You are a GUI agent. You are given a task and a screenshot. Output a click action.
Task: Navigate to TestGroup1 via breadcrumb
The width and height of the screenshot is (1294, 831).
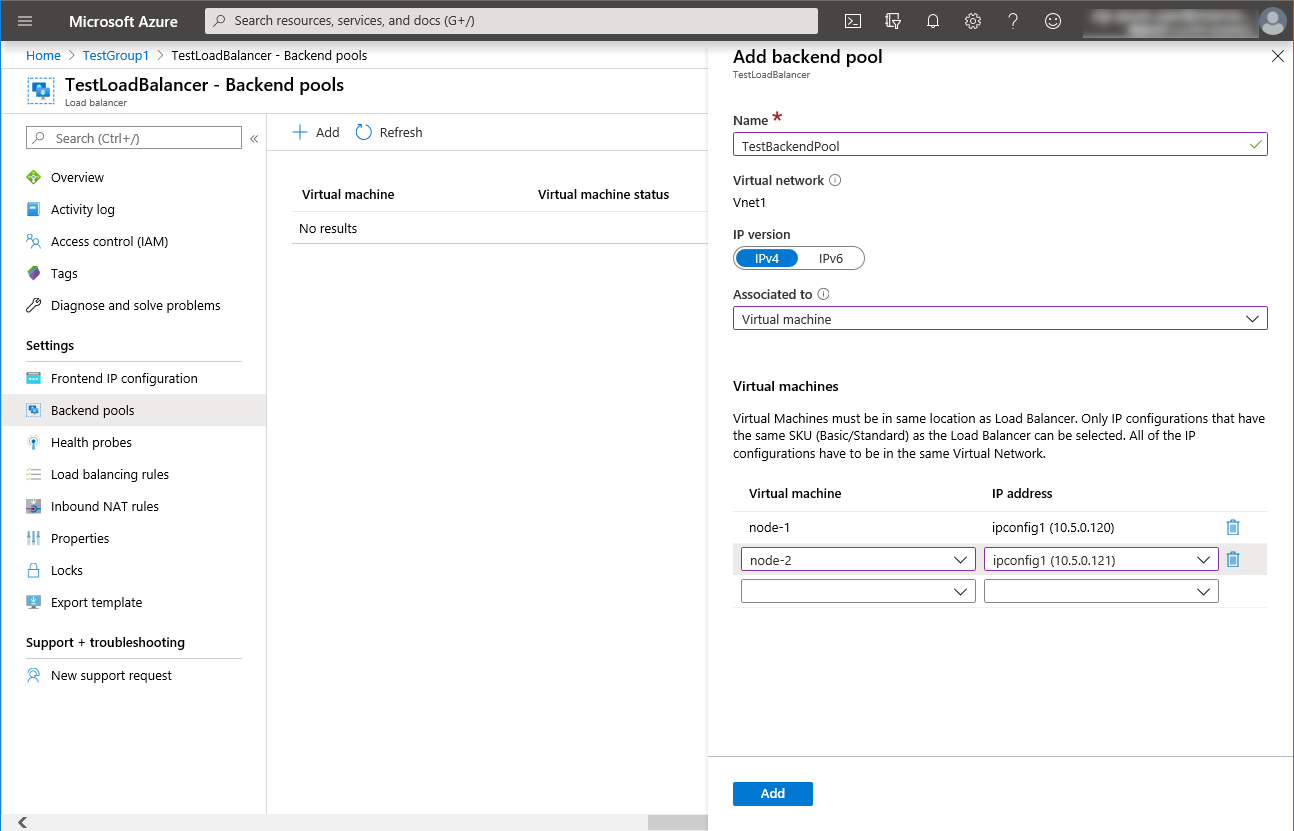click(115, 55)
